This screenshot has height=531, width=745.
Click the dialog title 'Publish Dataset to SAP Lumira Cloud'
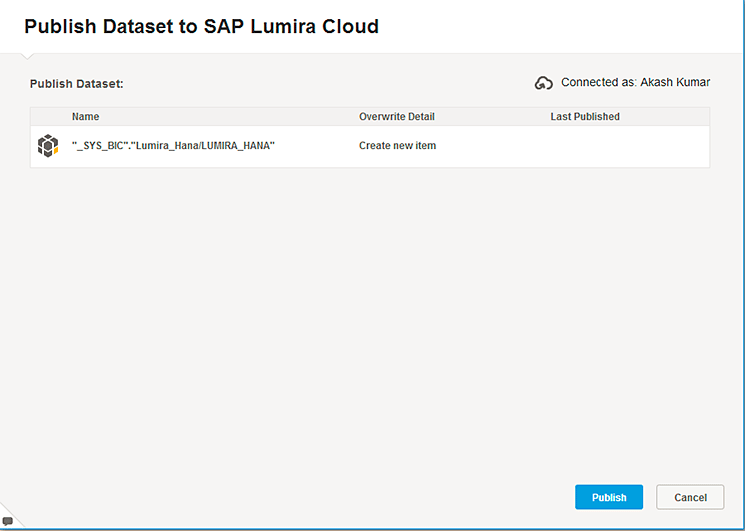pos(201,27)
